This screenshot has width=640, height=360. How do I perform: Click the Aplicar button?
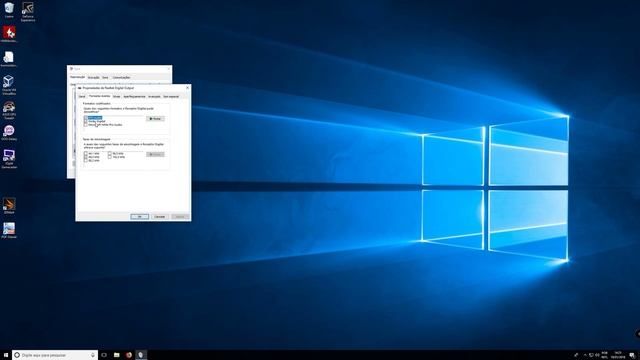point(180,216)
